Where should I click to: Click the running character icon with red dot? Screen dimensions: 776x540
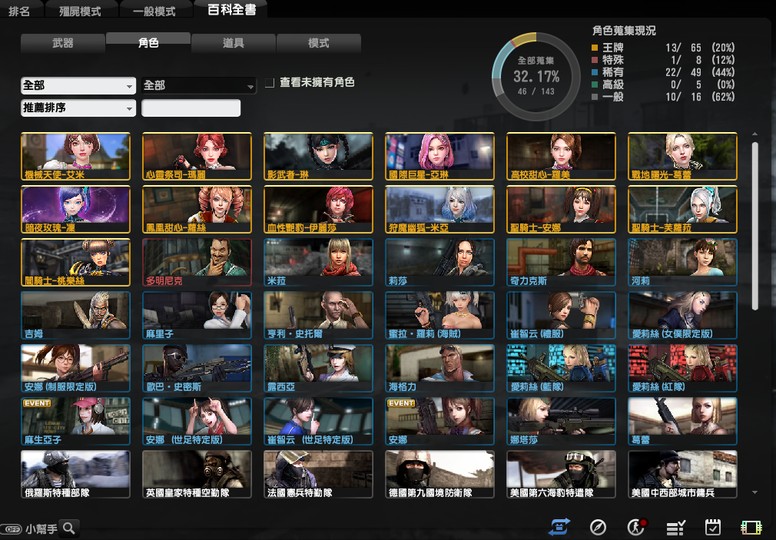636,527
